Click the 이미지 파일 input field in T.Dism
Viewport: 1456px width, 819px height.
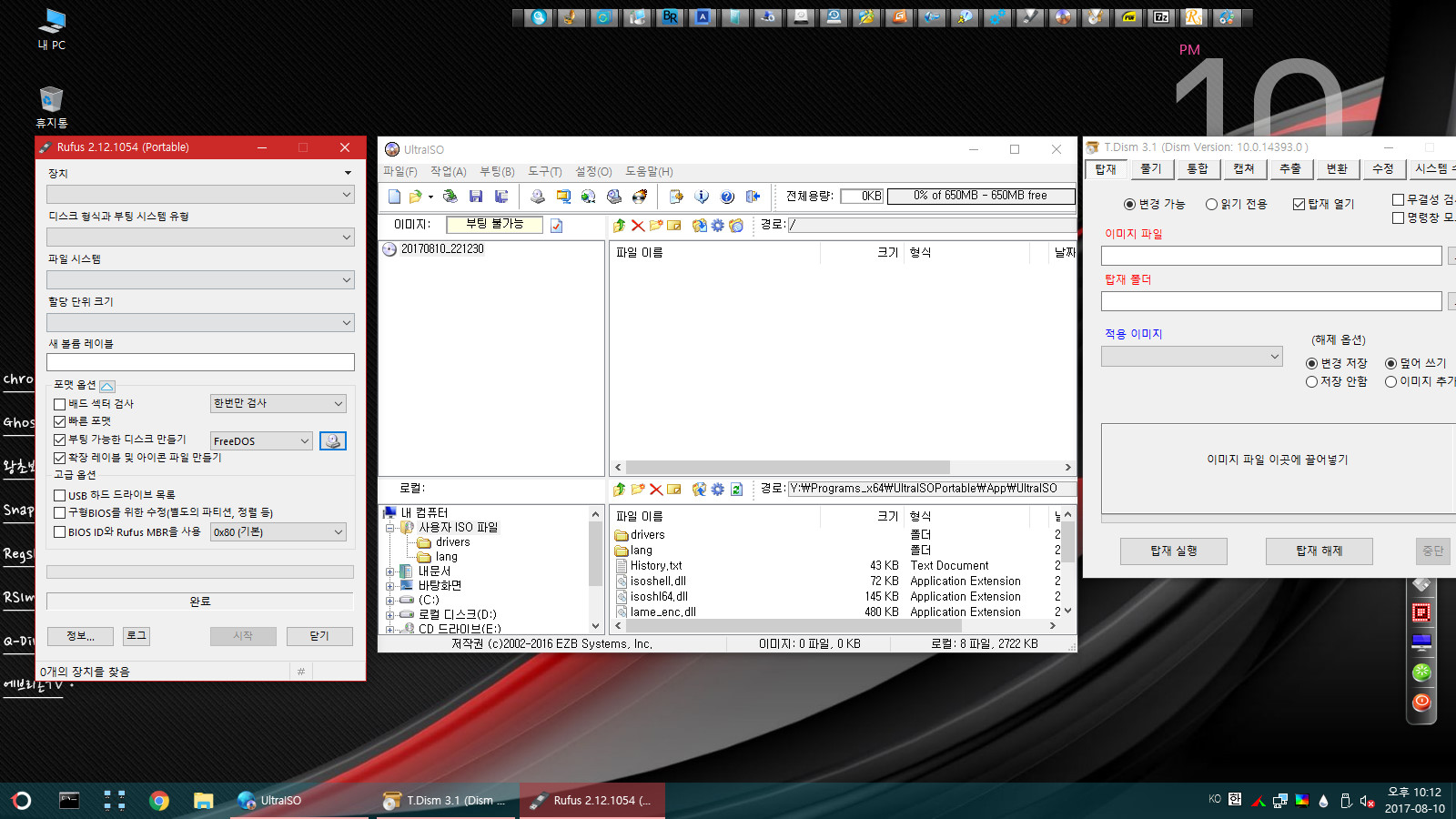coord(1271,257)
